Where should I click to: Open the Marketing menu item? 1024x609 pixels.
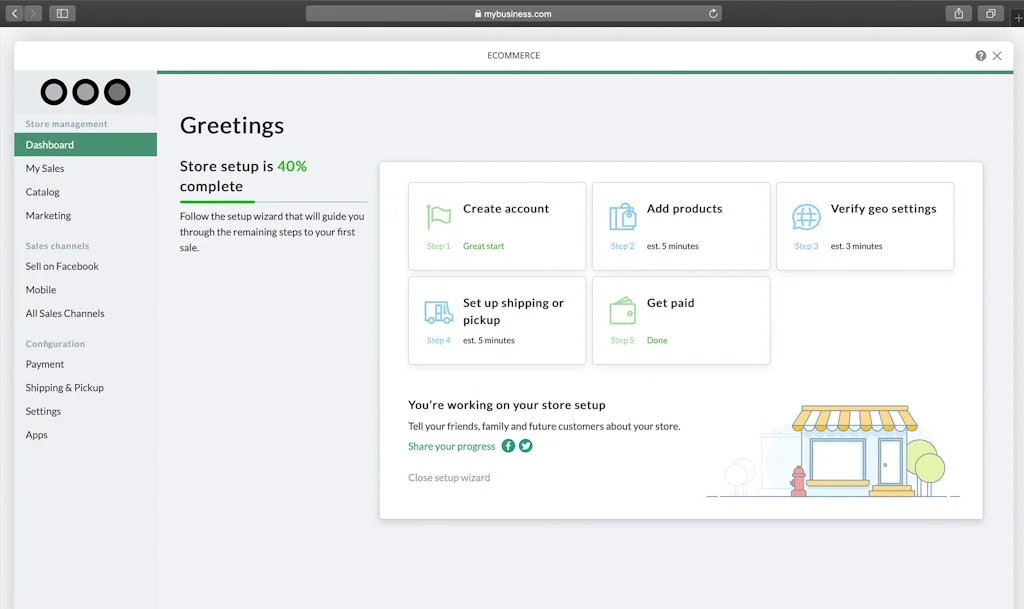tap(48, 216)
